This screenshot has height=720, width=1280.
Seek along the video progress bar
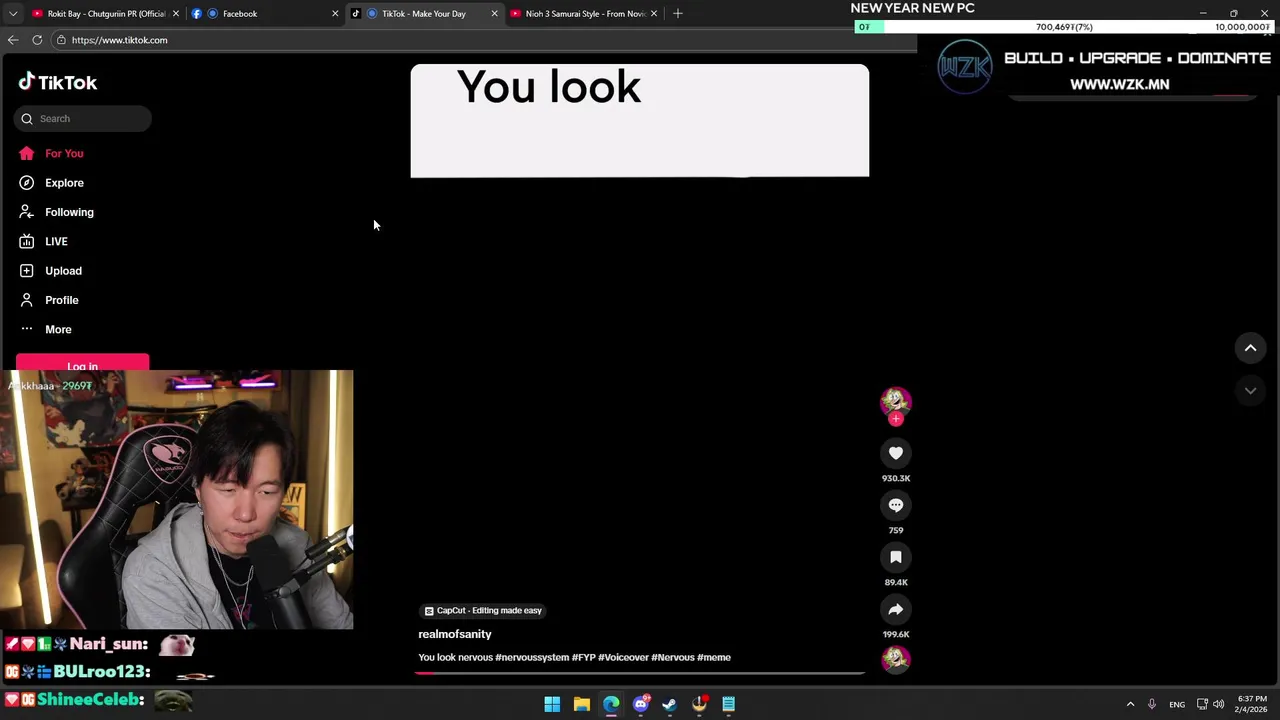point(640,673)
